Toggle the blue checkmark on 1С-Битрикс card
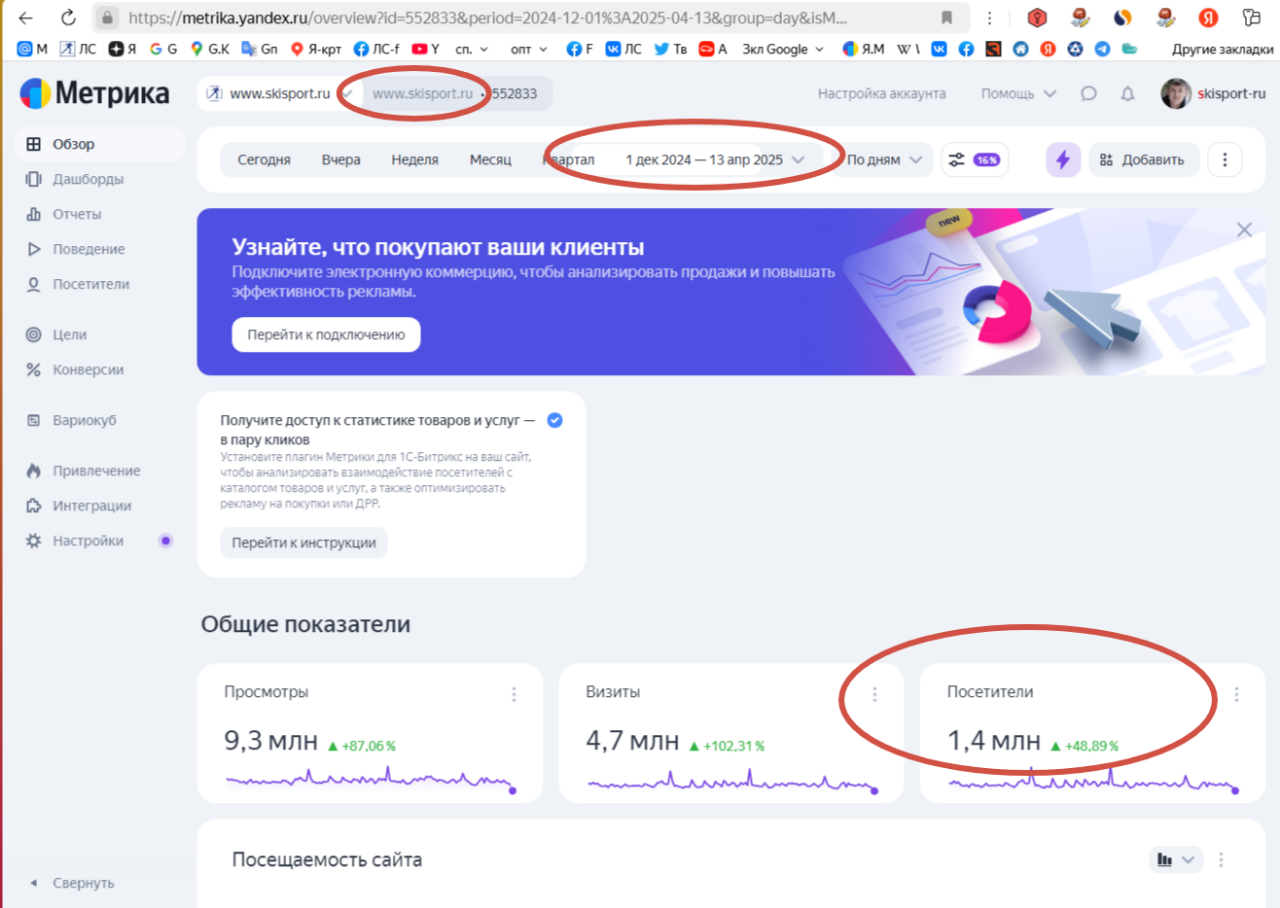 pyautogui.click(x=555, y=420)
